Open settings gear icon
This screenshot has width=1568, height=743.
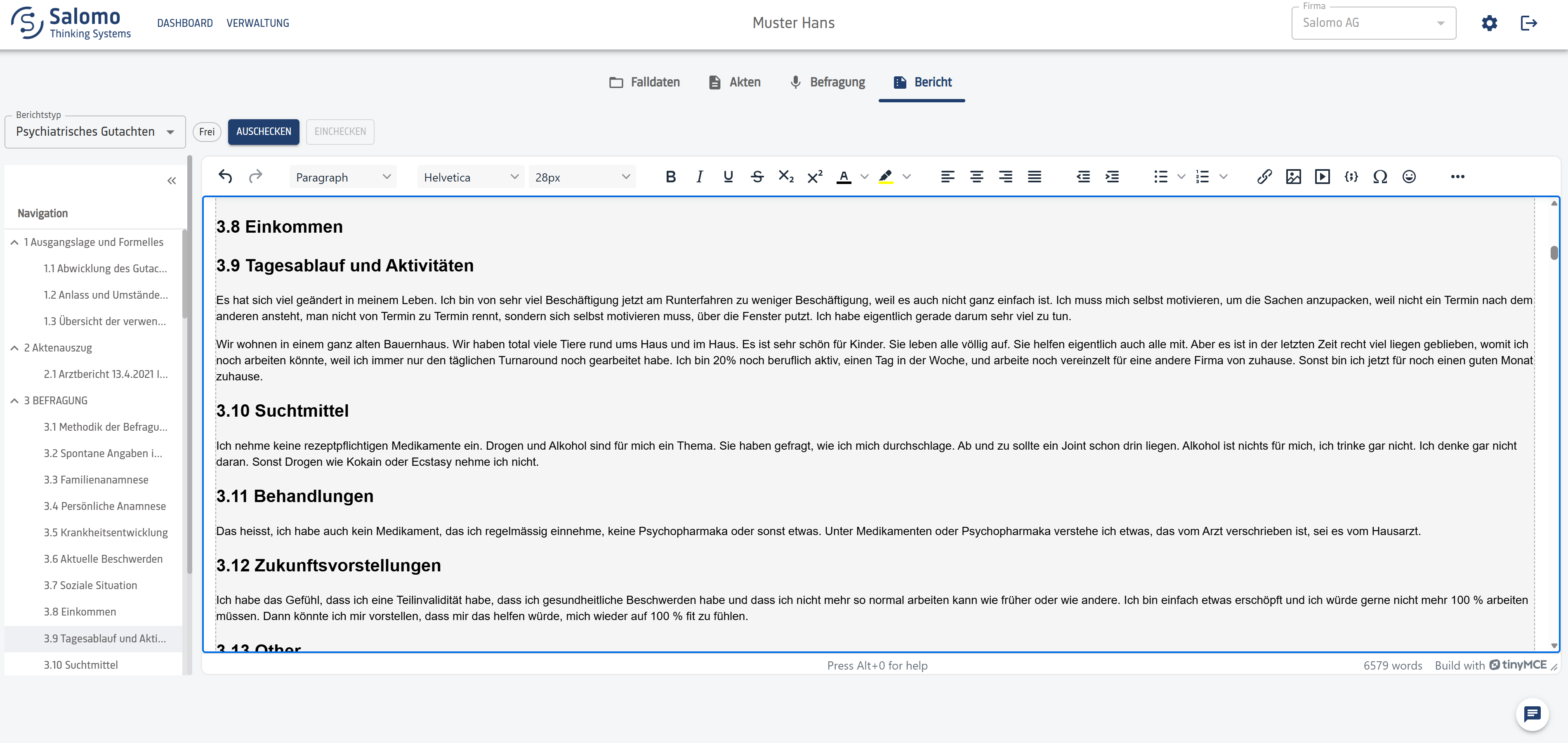[1489, 23]
